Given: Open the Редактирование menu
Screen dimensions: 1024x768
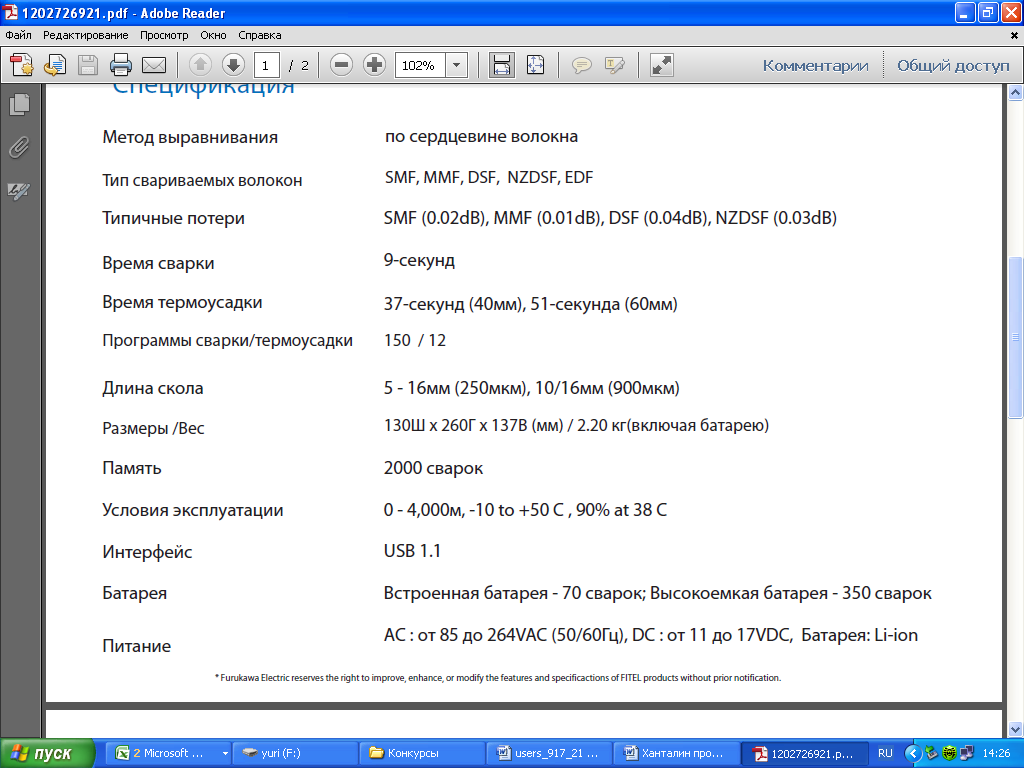Looking at the screenshot, I should click(x=86, y=35).
